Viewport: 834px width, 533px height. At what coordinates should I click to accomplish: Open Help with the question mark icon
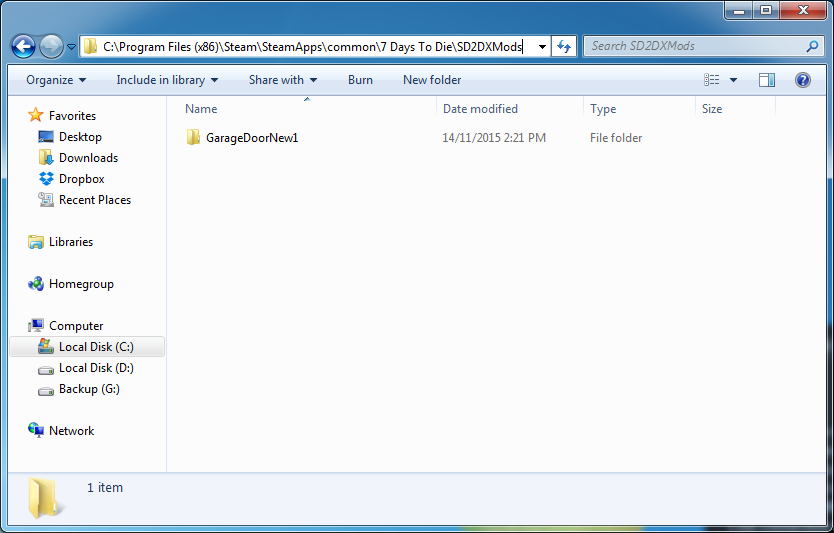coord(803,80)
